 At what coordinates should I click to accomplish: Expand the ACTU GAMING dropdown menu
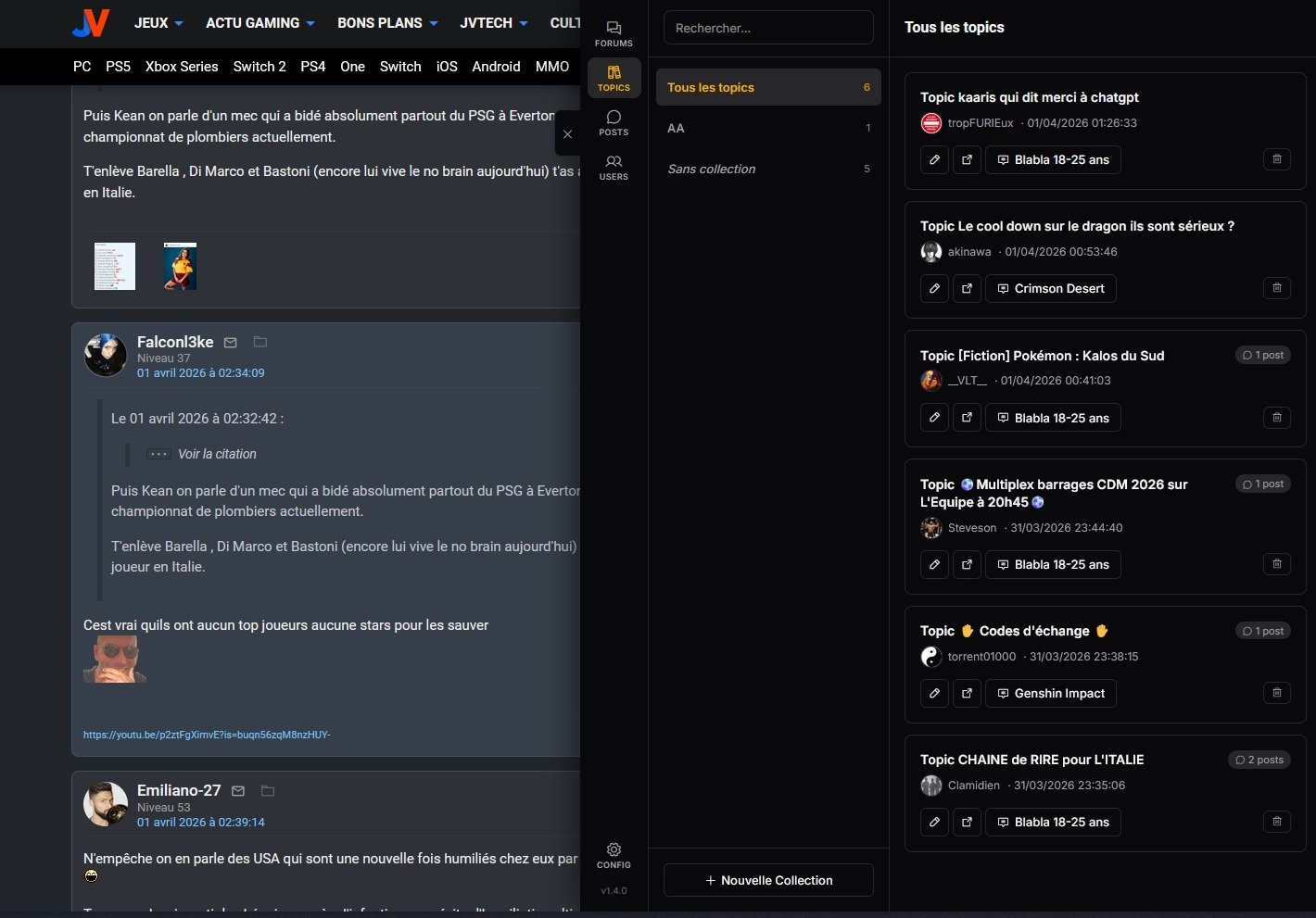click(260, 23)
